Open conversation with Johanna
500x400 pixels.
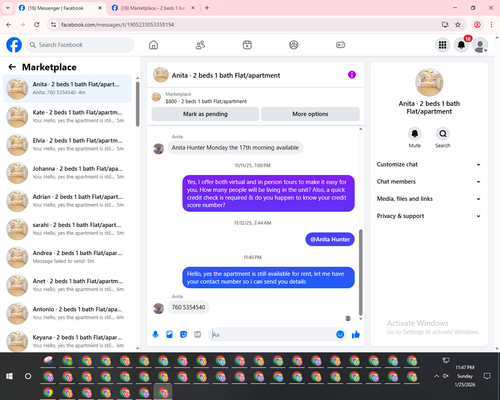click(68, 173)
